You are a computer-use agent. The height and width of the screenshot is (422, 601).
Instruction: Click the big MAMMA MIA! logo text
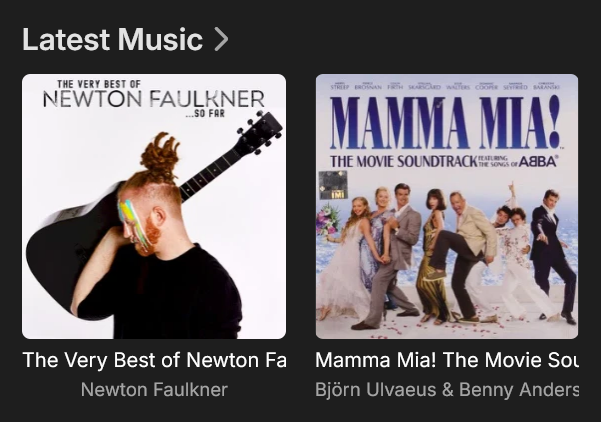click(x=445, y=123)
